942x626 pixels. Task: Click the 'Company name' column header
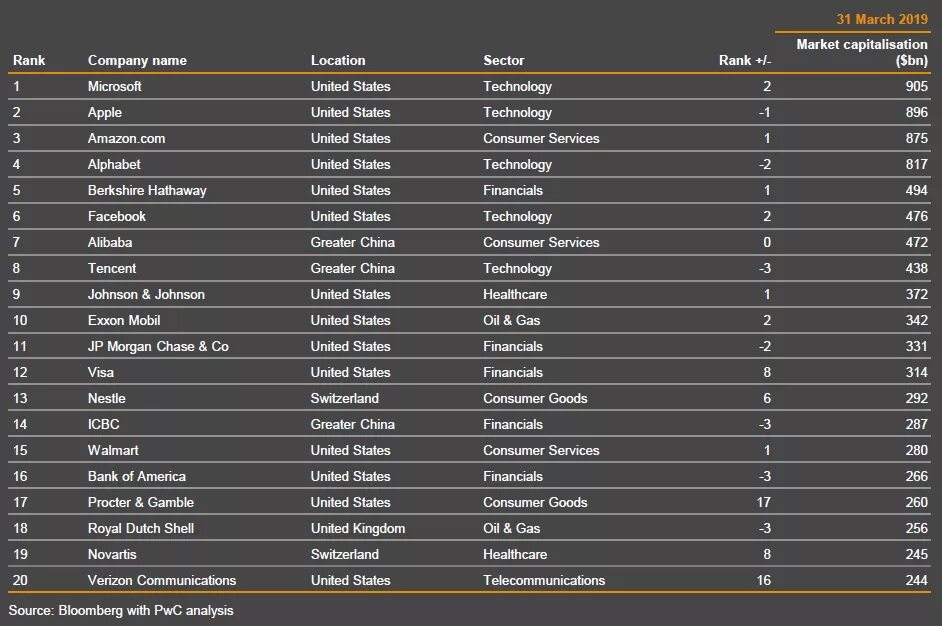coord(137,60)
